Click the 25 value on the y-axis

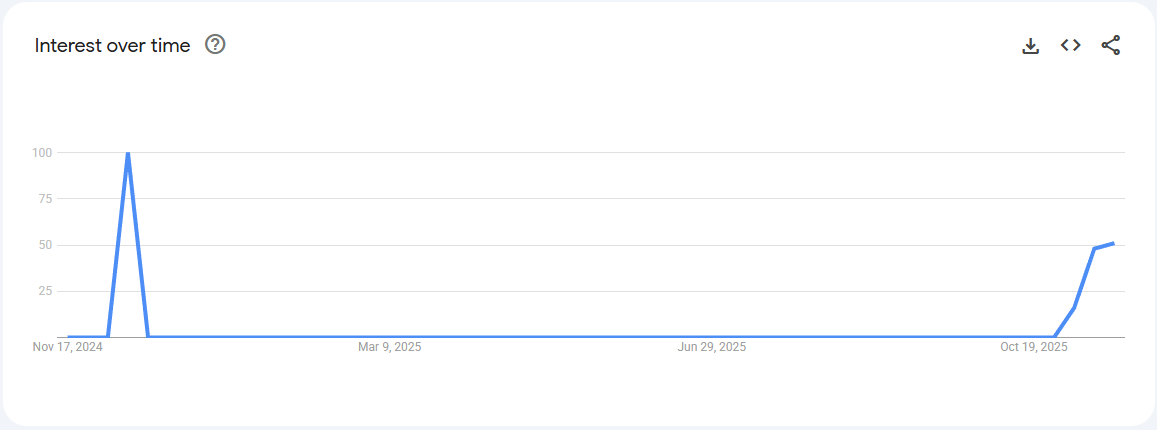tap(45, 291)
